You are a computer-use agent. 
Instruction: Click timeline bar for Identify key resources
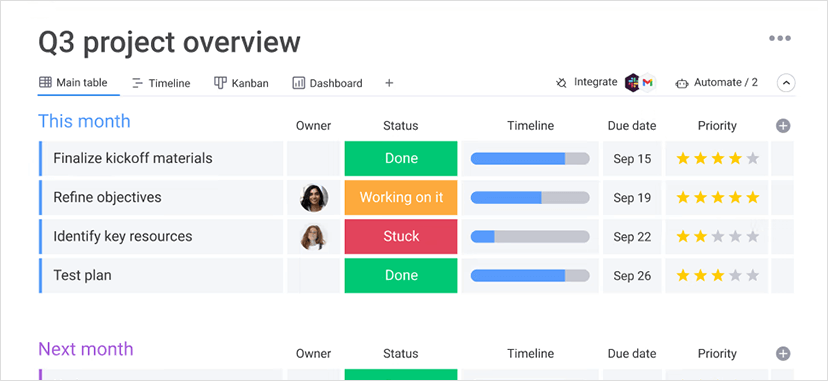click(530, 236)
